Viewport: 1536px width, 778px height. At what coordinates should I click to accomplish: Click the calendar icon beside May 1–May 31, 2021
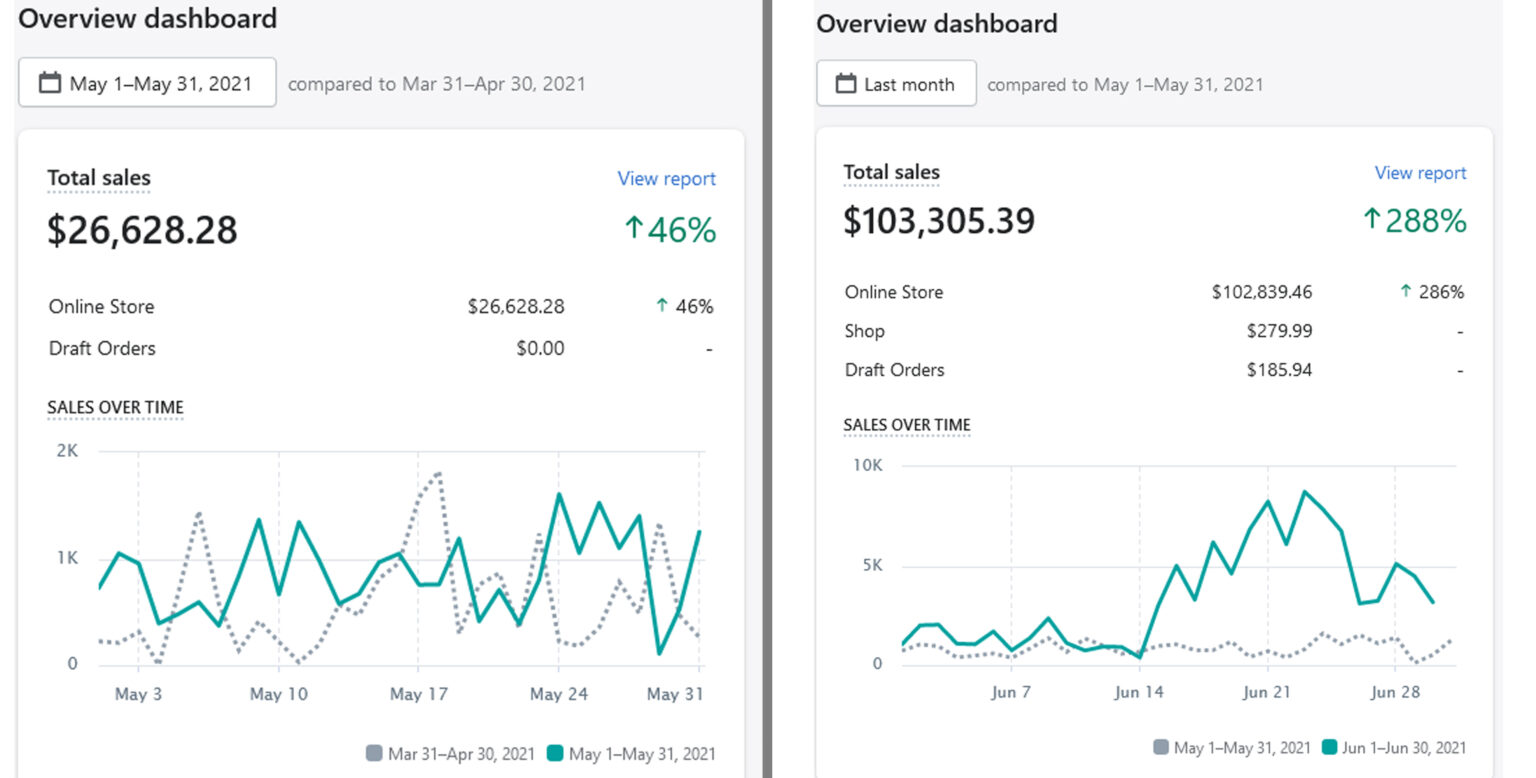click(50, 83)
